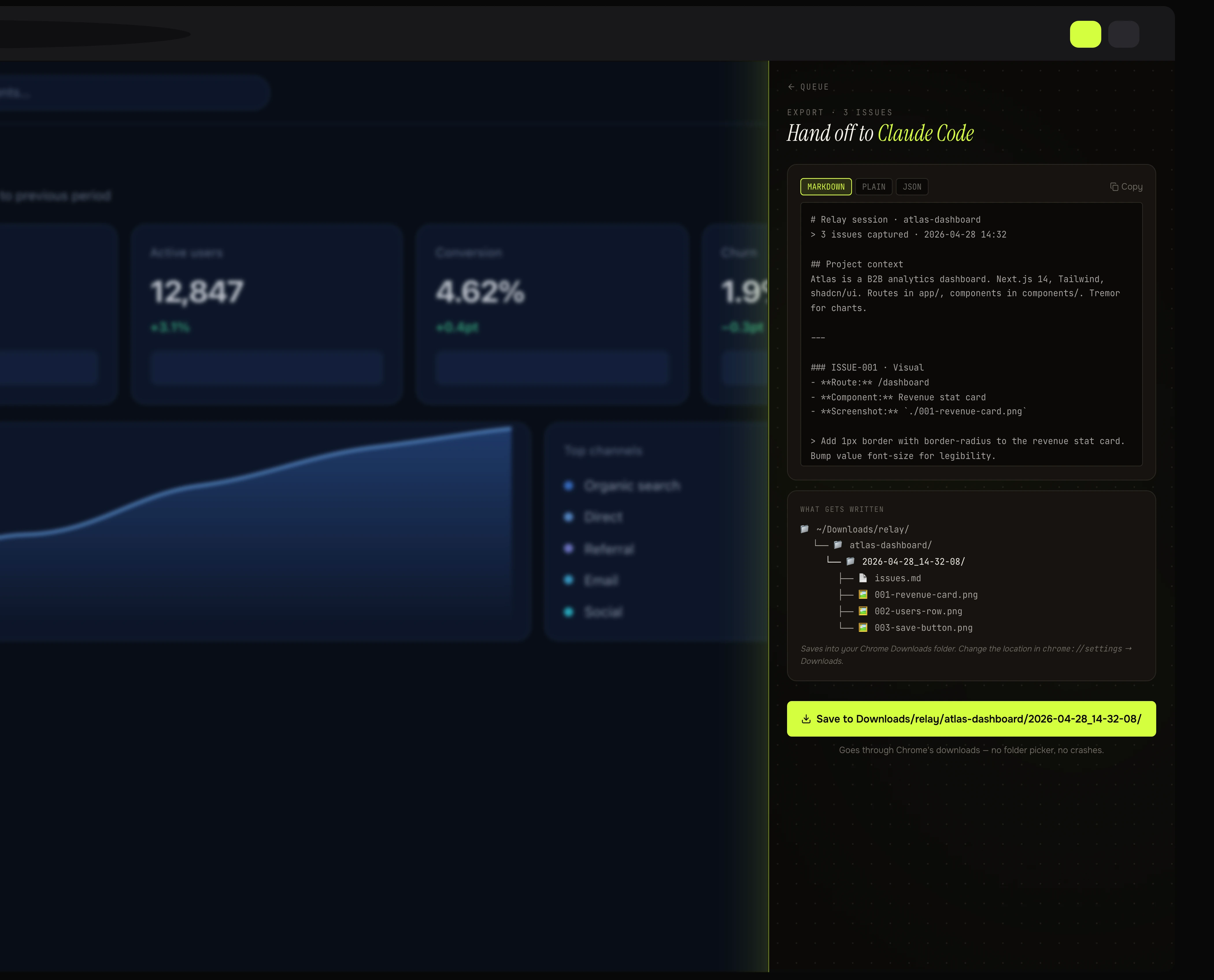Image resolution: width=1214 pixels, height=980 pixels.
Task: Click the '# Relay session · atlas-dashboard' line
Action: click(x=896, y=220)
